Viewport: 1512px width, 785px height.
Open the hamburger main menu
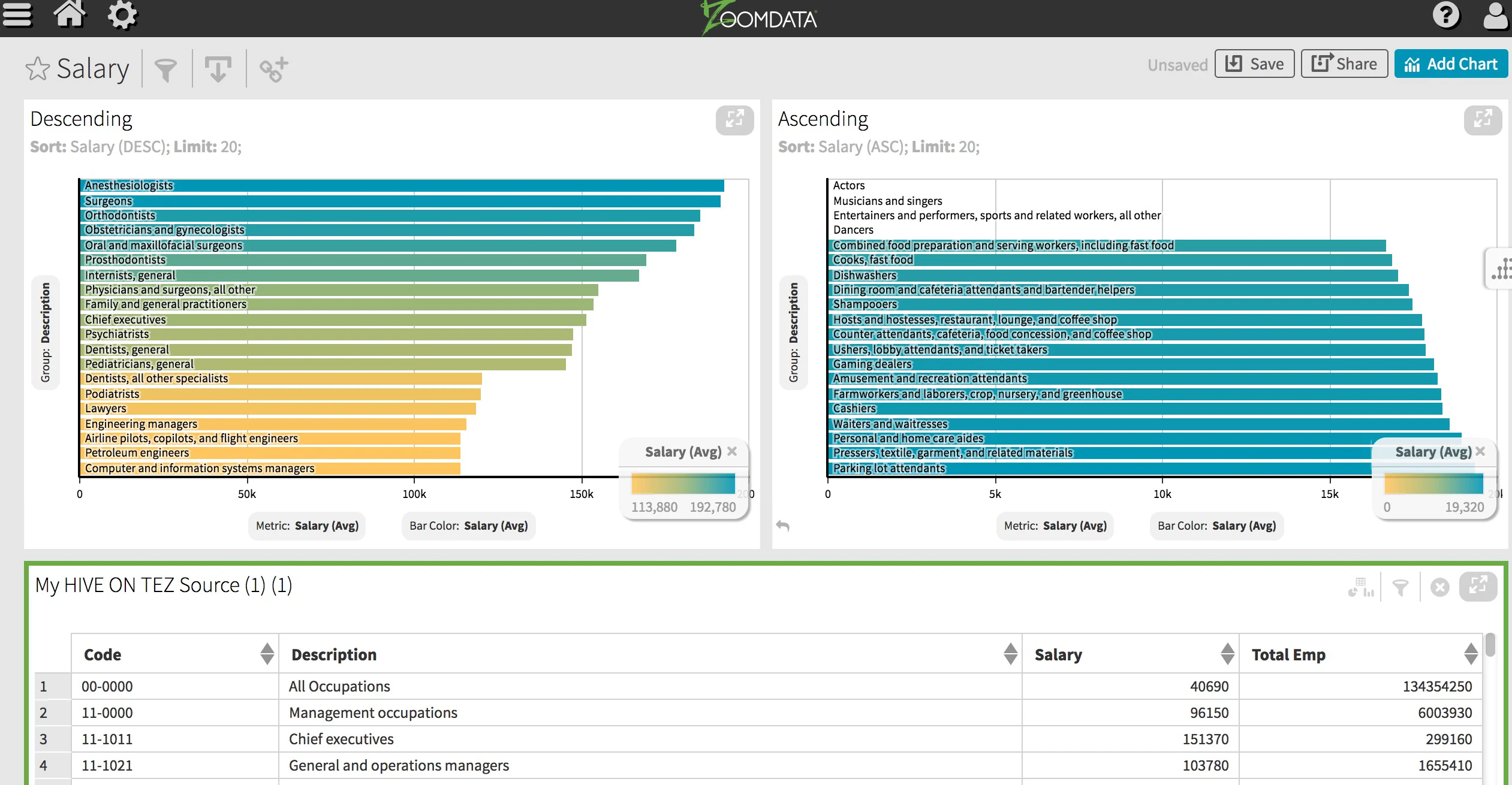point(17,15)
